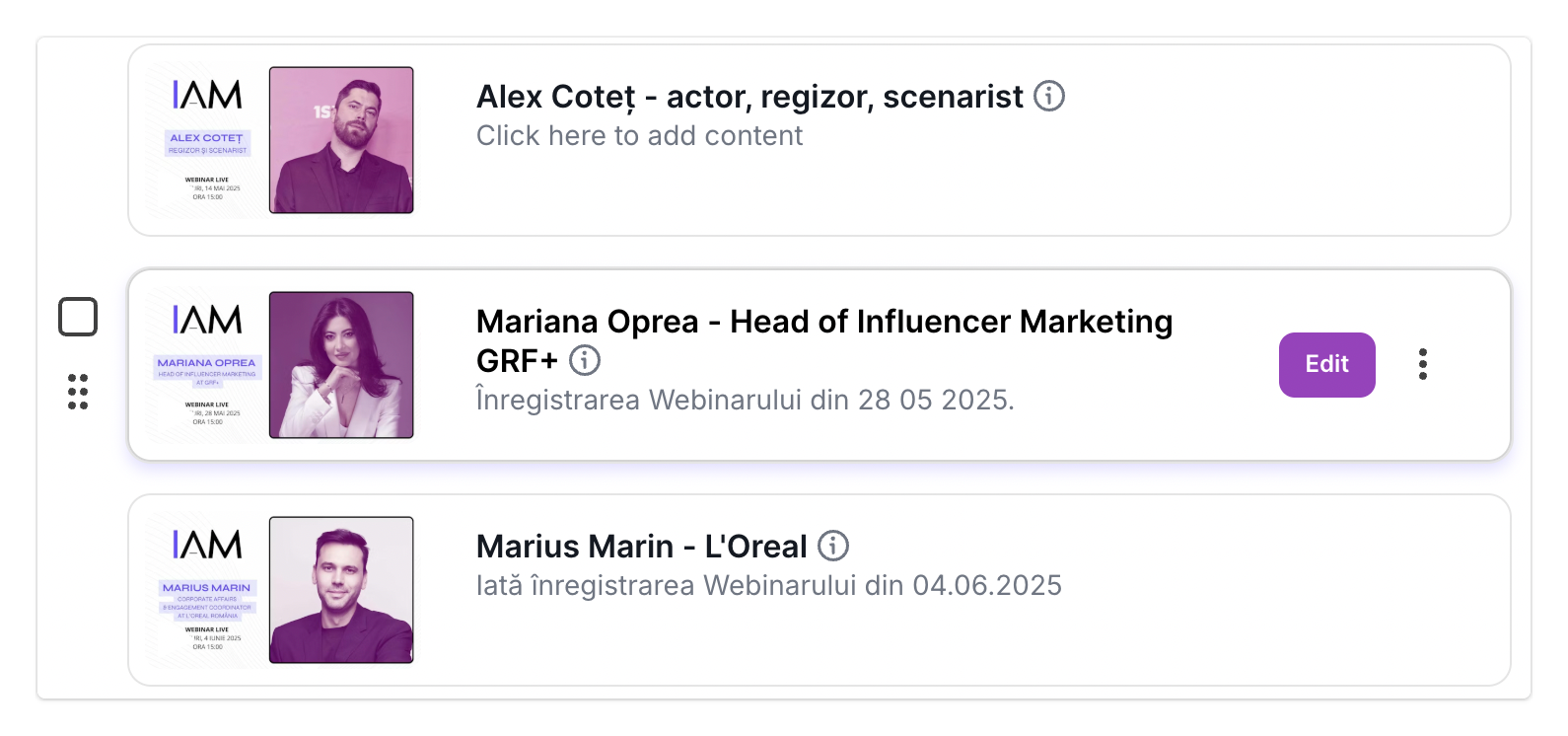Open Mariana Oprea portrait thumbnail
This screenshot has height=736, width=1568.
coord(341,365)
